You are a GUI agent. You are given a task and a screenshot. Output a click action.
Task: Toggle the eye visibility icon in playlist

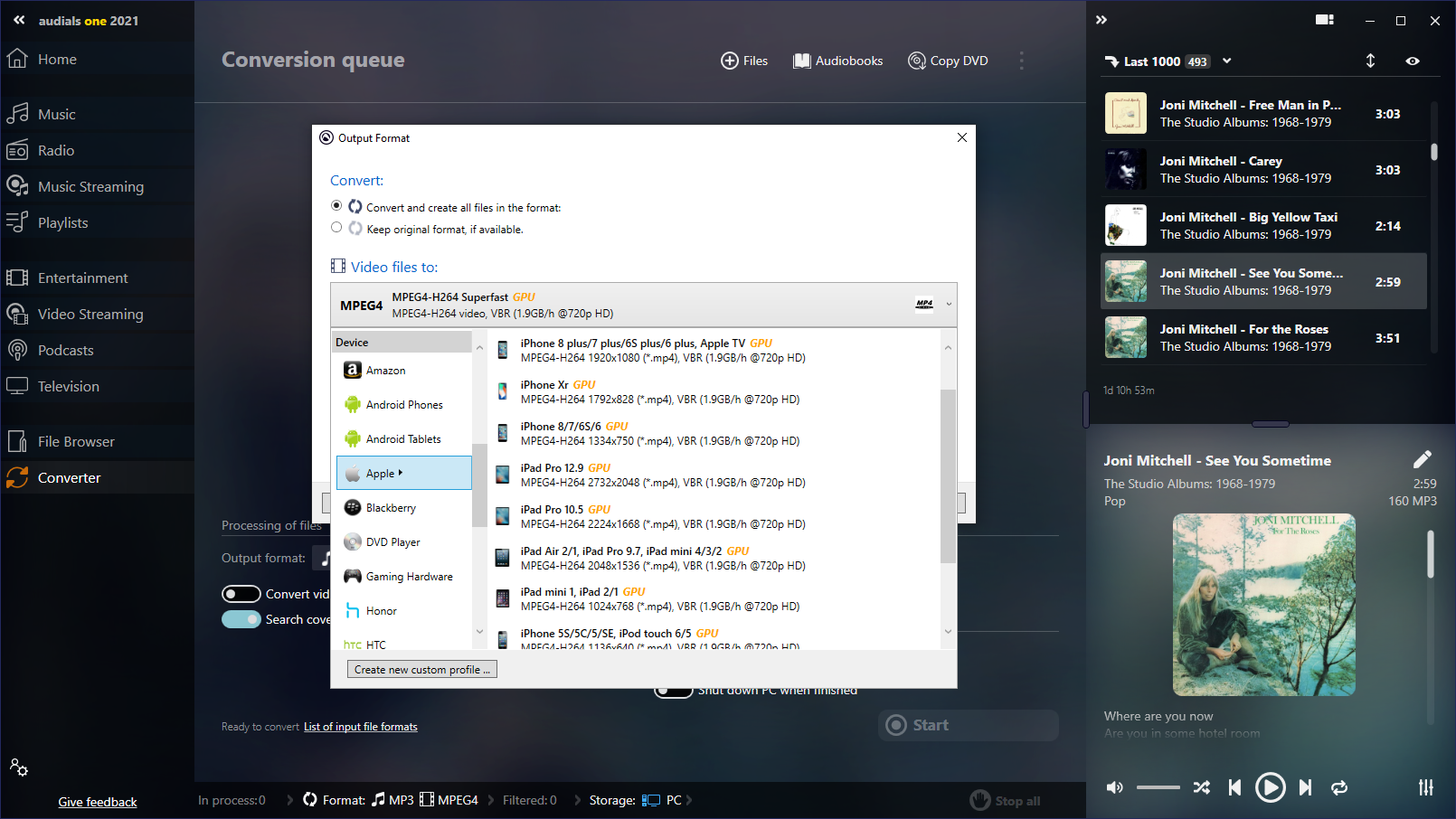tap(1412, 61)
